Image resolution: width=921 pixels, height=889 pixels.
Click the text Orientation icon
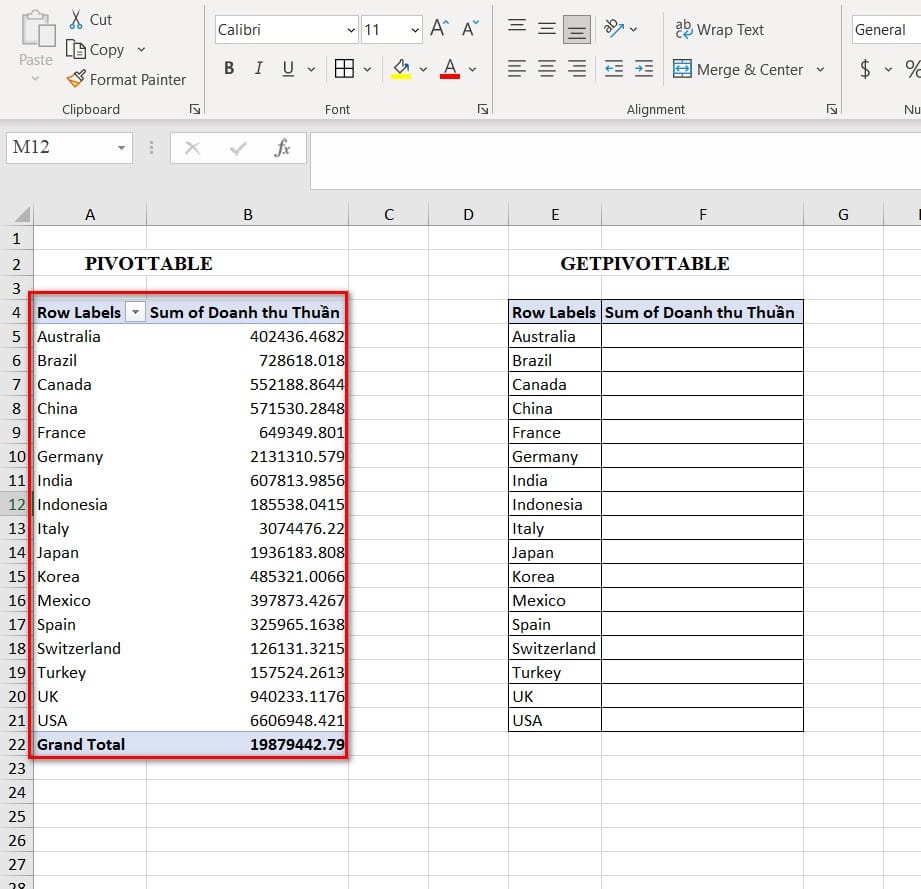pos(614,28)
